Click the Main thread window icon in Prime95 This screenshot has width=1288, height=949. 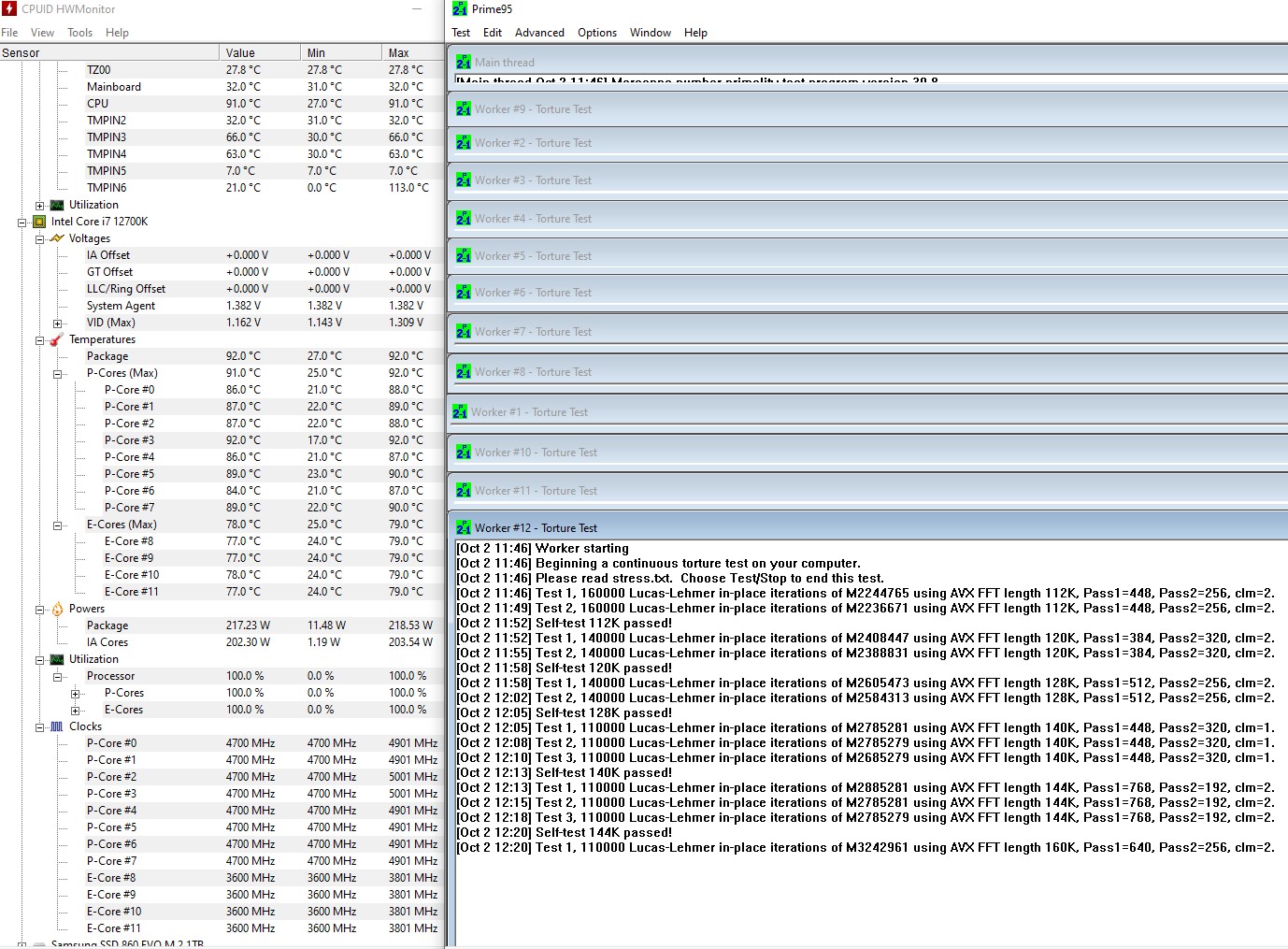(x=464, y=63)
